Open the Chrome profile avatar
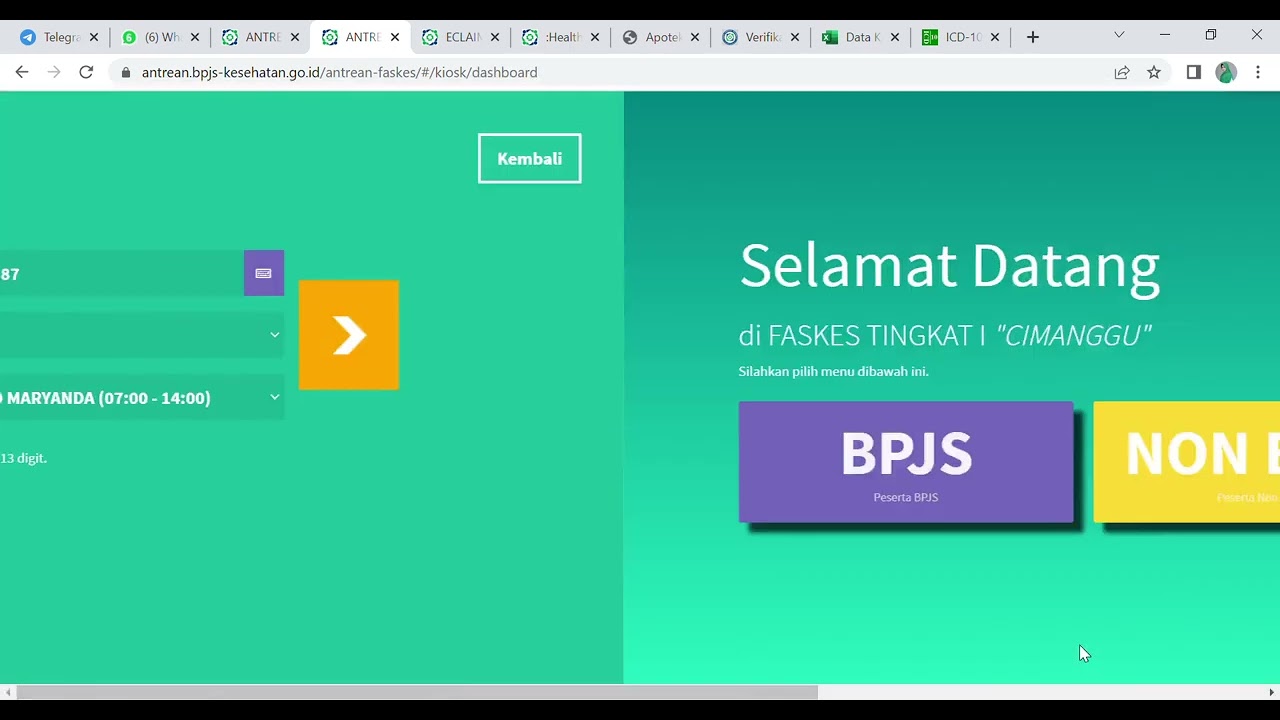The height and width of the screenshot is (720, 1280). [1226, 72]
